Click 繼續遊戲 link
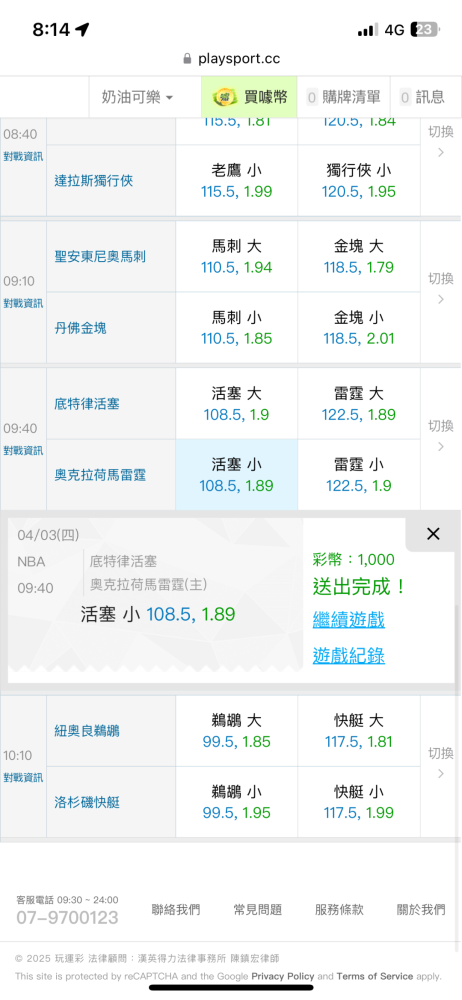 (349, 619)
